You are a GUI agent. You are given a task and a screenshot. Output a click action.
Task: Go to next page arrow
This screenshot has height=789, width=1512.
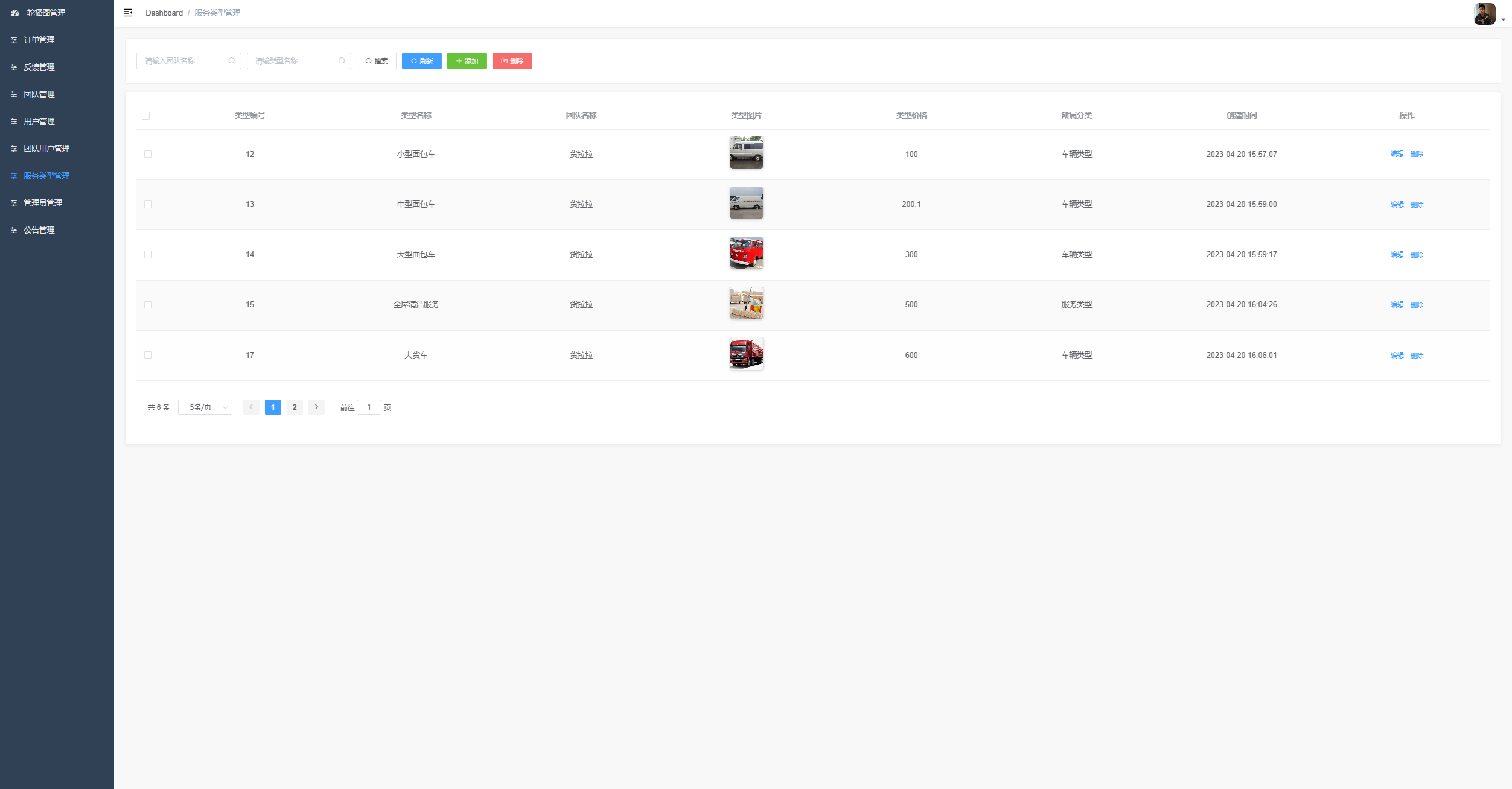tap(316, 407)
